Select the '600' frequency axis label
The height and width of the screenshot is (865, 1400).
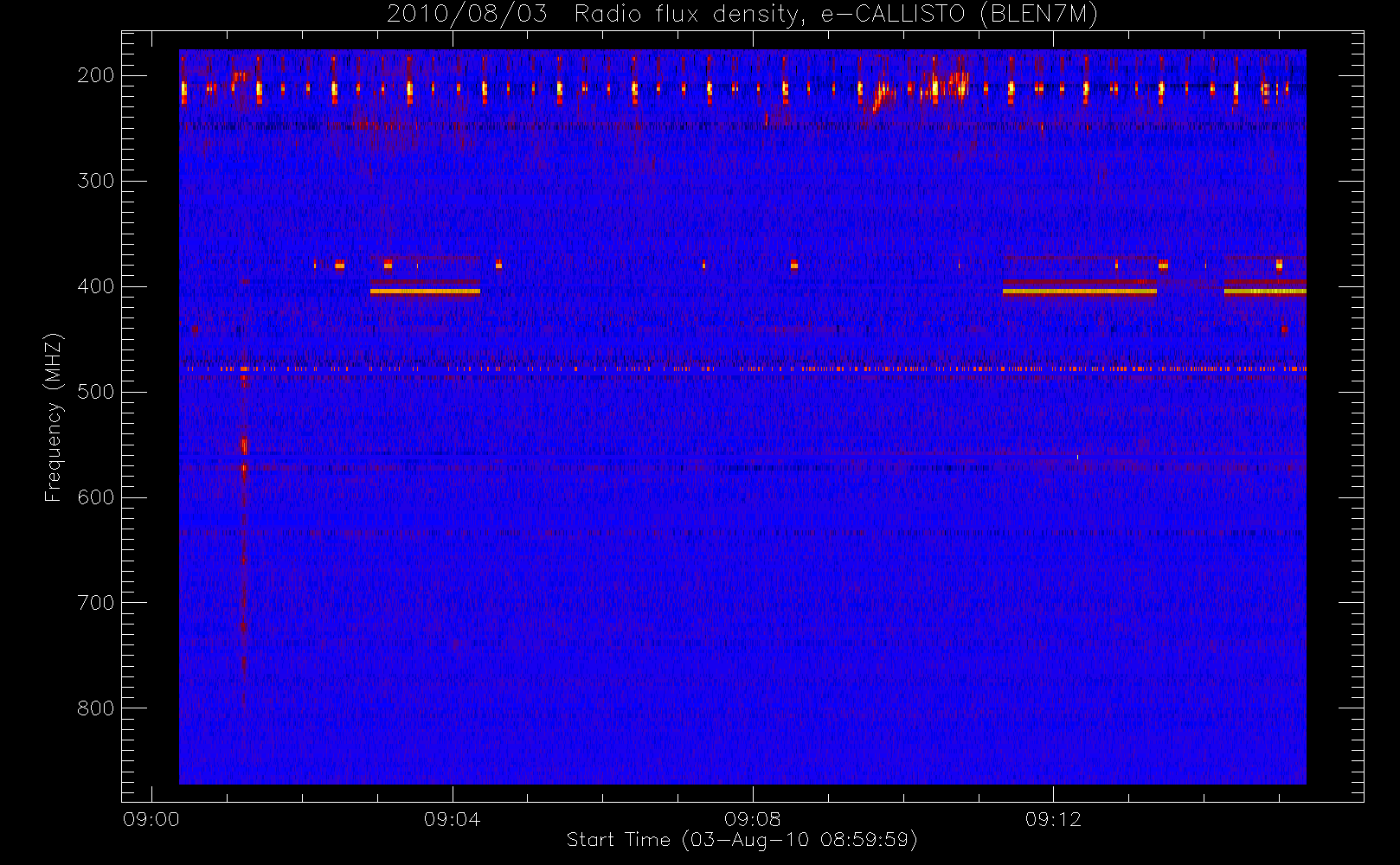[95, 497]
